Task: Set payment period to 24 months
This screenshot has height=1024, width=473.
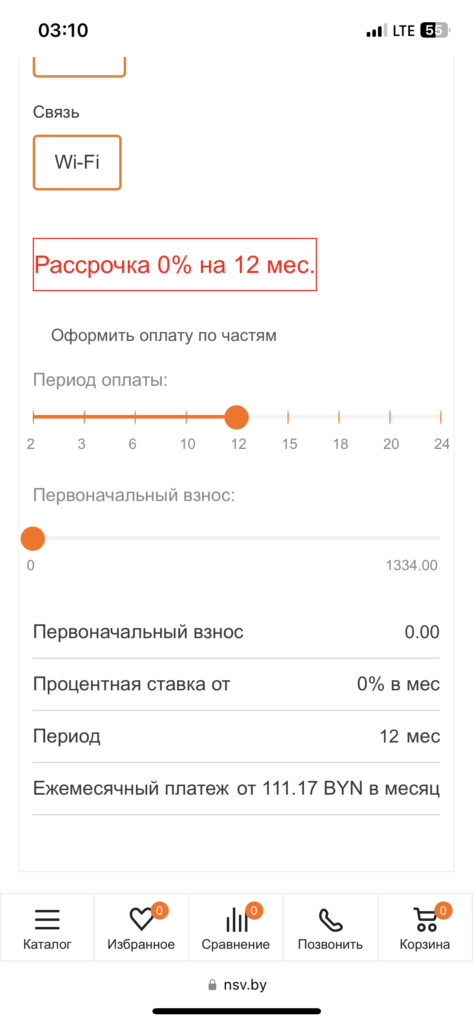Action: [441, 417]
